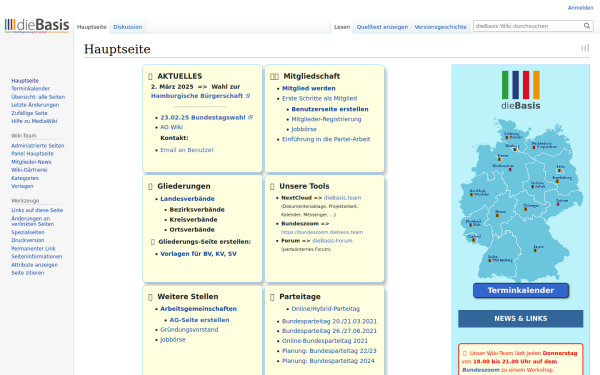Open Panel Hauptseite link
Viewport: 600px width, 375px height.
pyautogui.click(x=32, y=153)
